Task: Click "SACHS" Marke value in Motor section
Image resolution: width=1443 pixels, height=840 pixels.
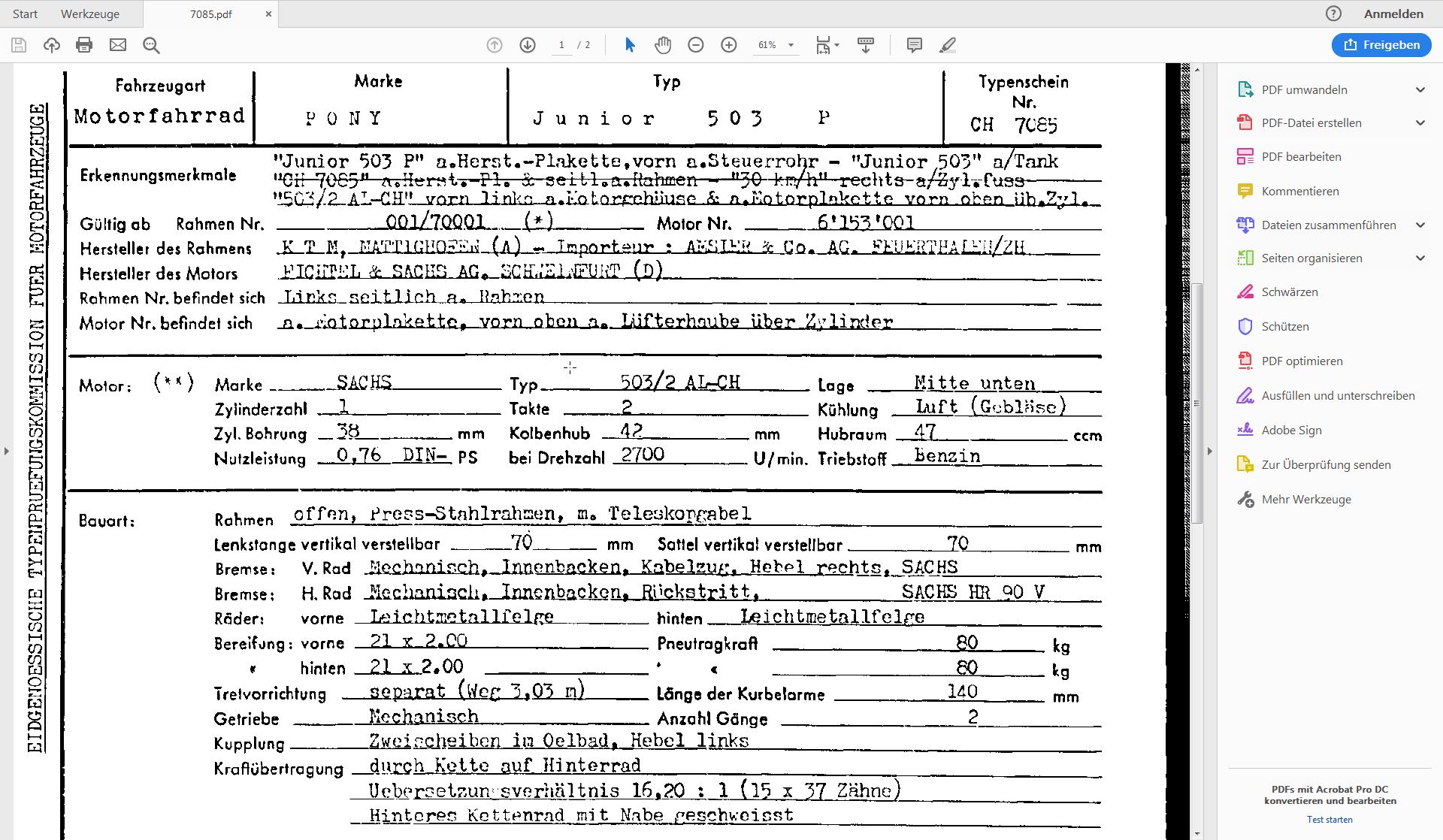Action: click(x=364, y=382)
